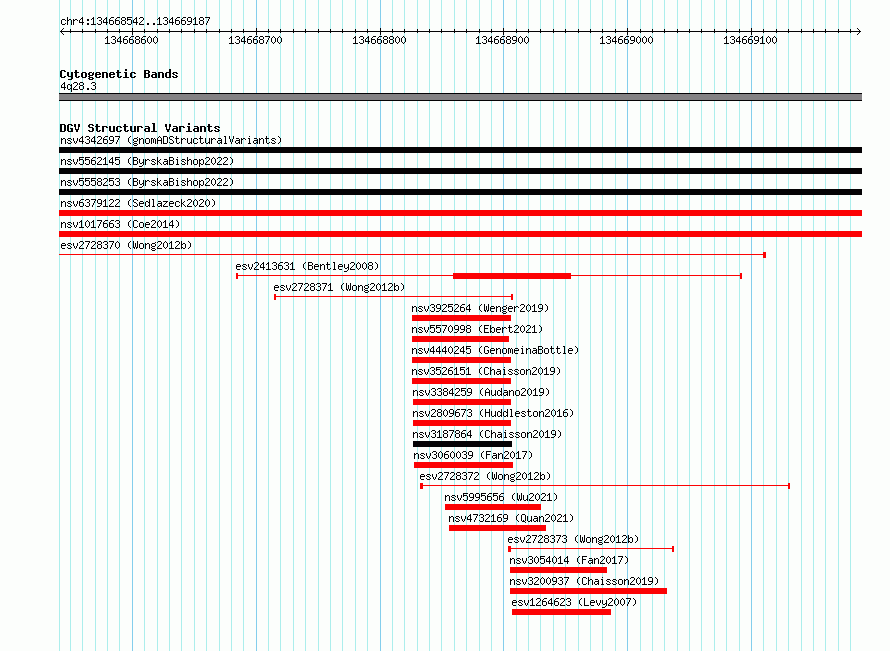
Task: Click the 134668900 ruler position
Action: pyautogui.click(x=503, y=40)
